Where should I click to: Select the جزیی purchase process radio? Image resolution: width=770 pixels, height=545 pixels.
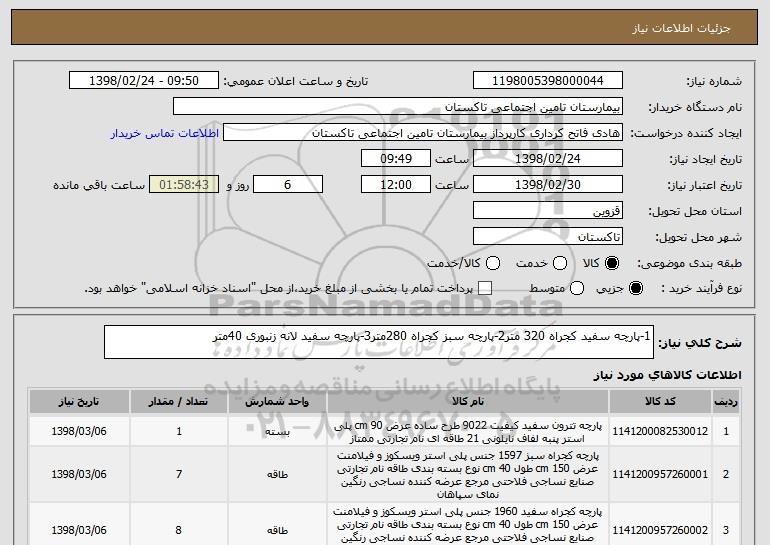[x=635, y=288]
